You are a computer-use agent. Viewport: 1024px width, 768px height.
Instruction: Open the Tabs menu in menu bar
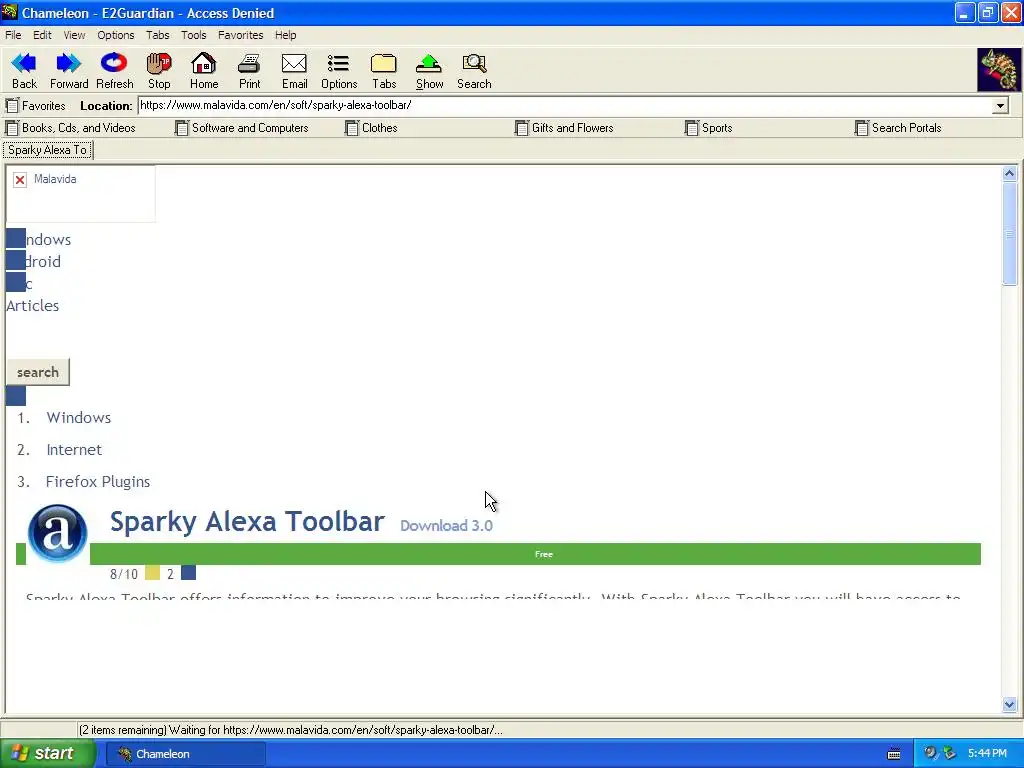click(x=157, y=35)
